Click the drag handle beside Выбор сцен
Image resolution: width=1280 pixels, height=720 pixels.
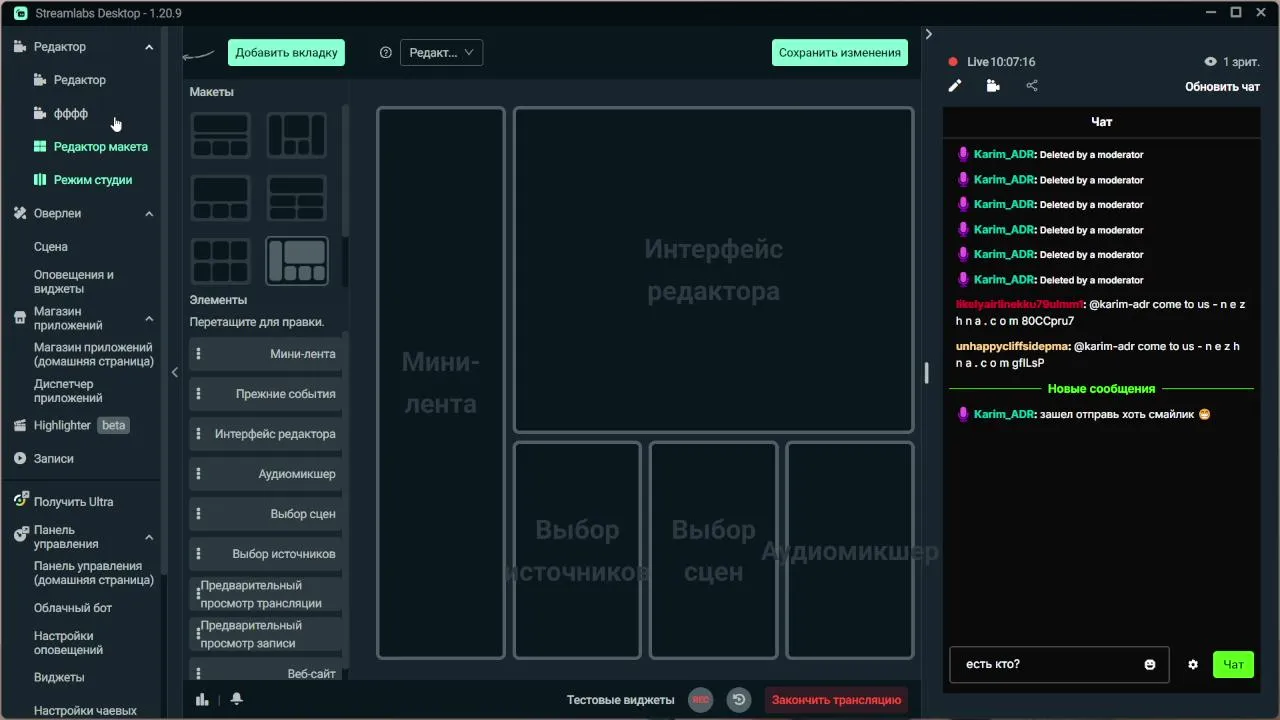coord(199,514)
